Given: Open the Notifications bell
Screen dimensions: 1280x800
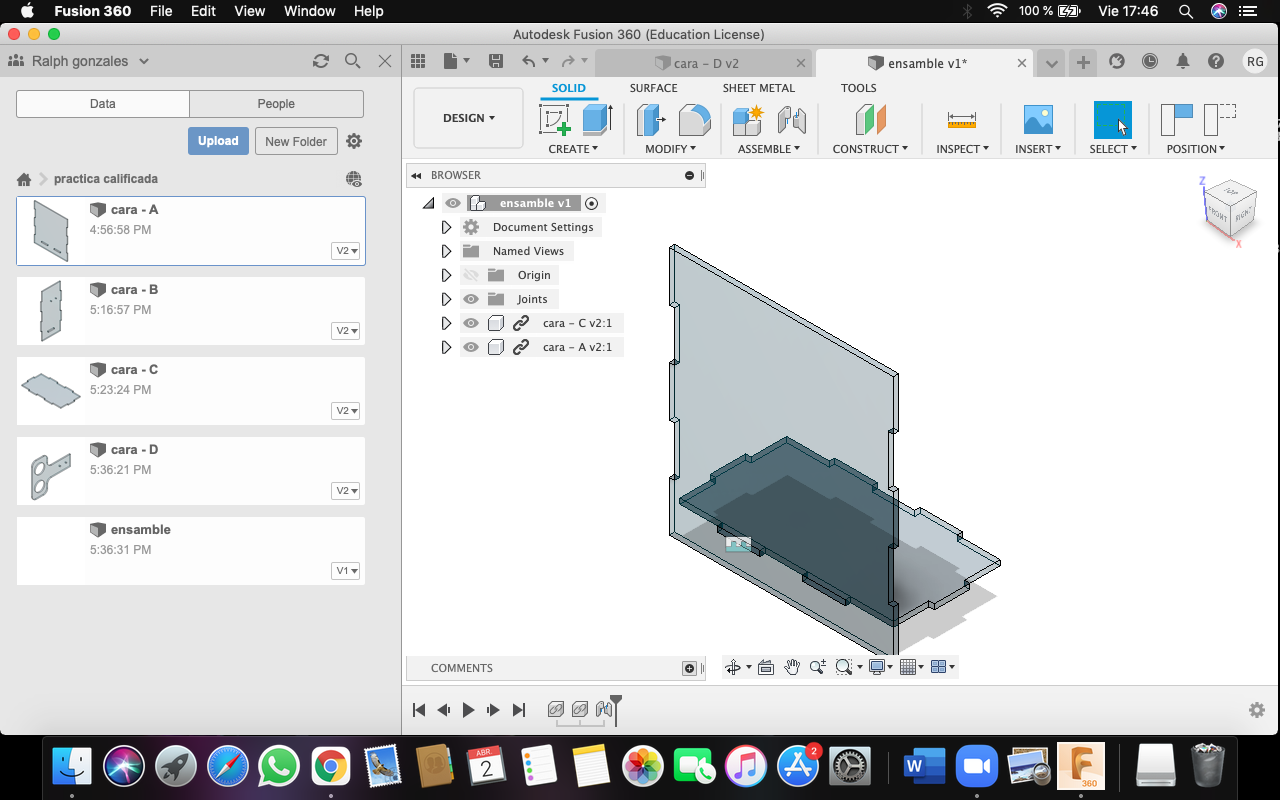Looking at the screenshot, I should (1183, 61).
